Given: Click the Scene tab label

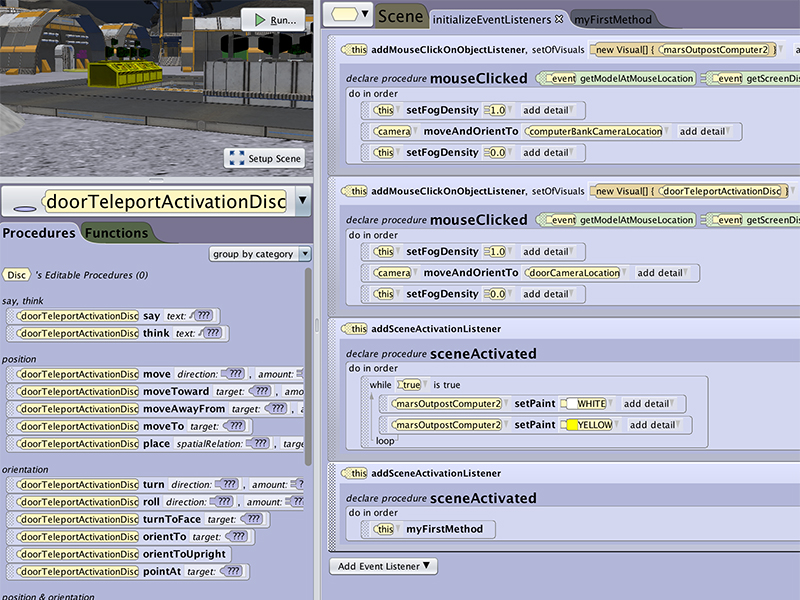Looking at the screenshot, I should click(x=401, y=16).
